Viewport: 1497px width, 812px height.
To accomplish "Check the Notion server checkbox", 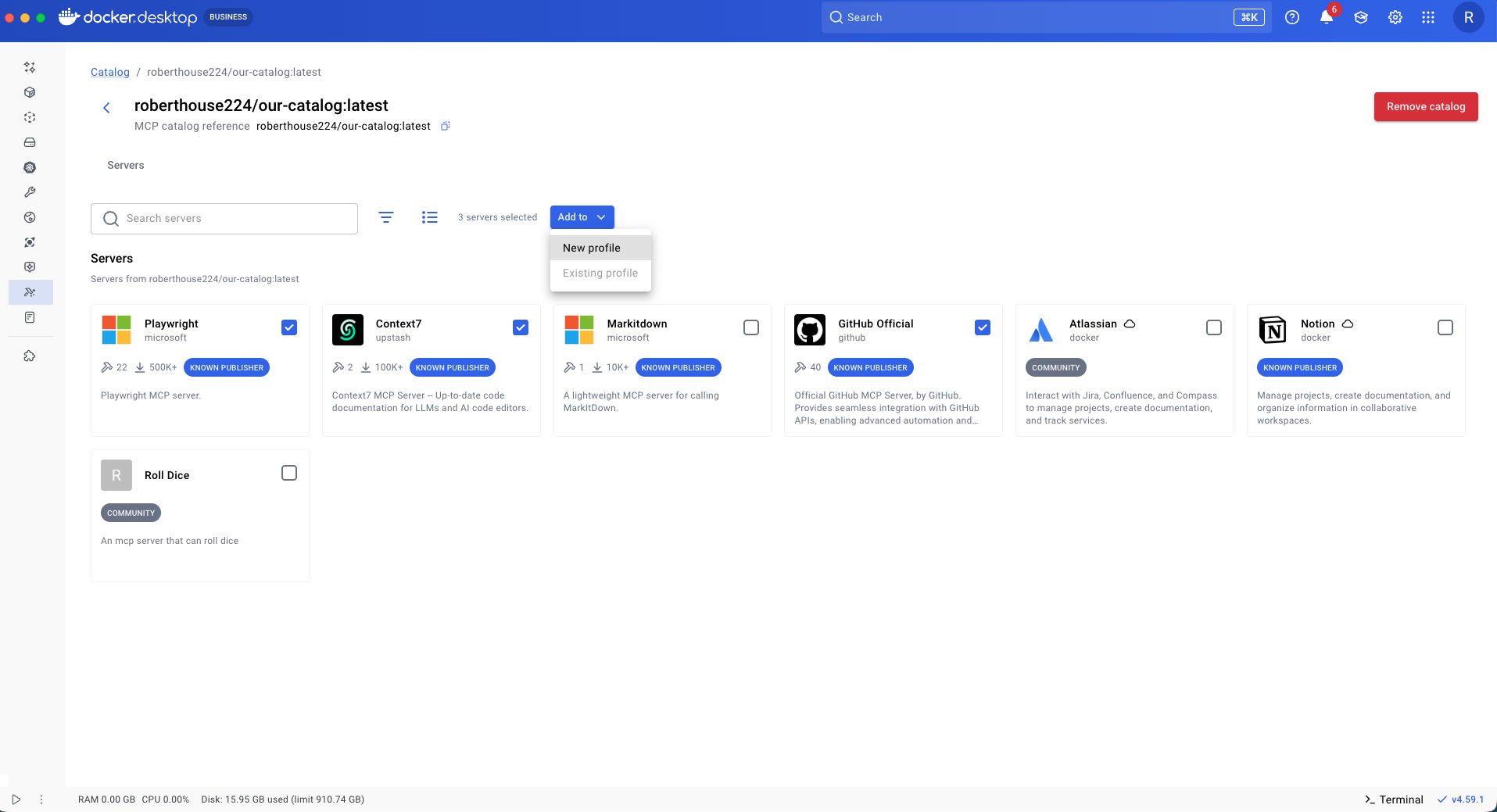I will point(1445,327).
